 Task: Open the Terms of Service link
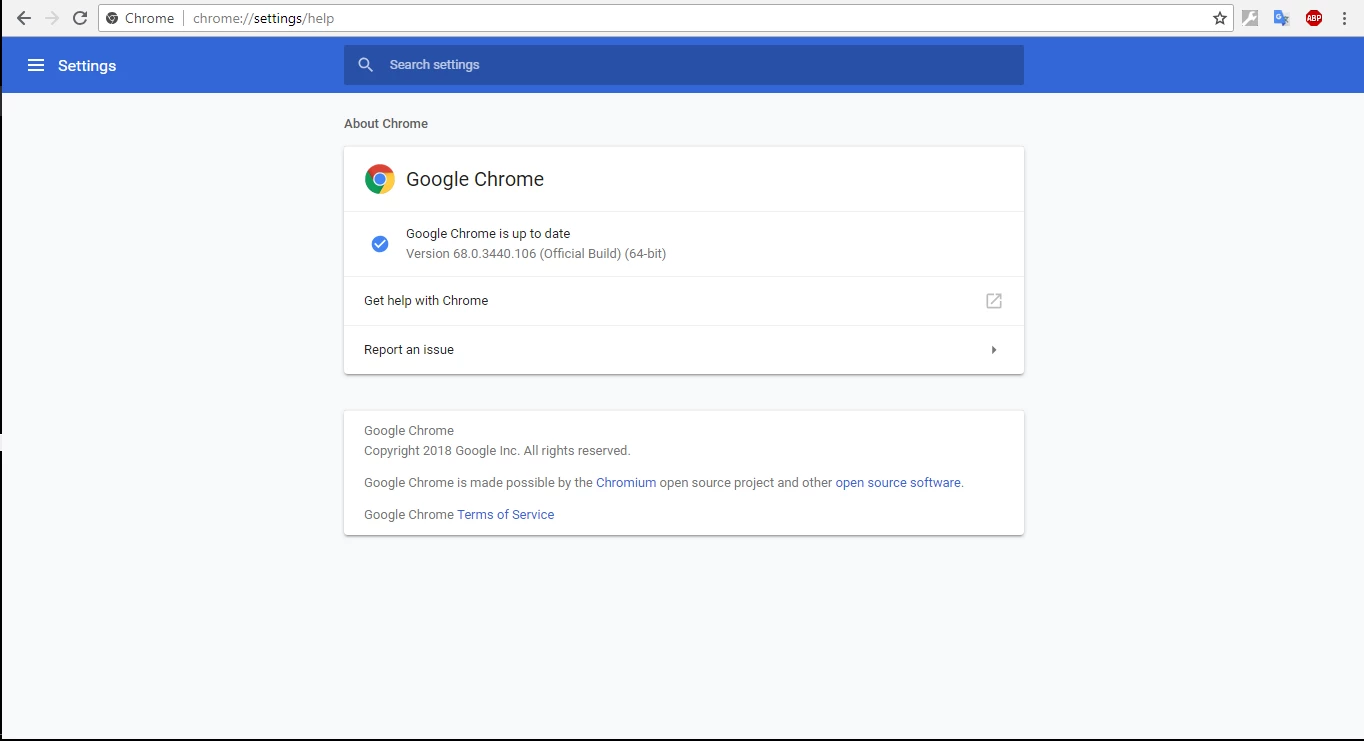(505, 514)
